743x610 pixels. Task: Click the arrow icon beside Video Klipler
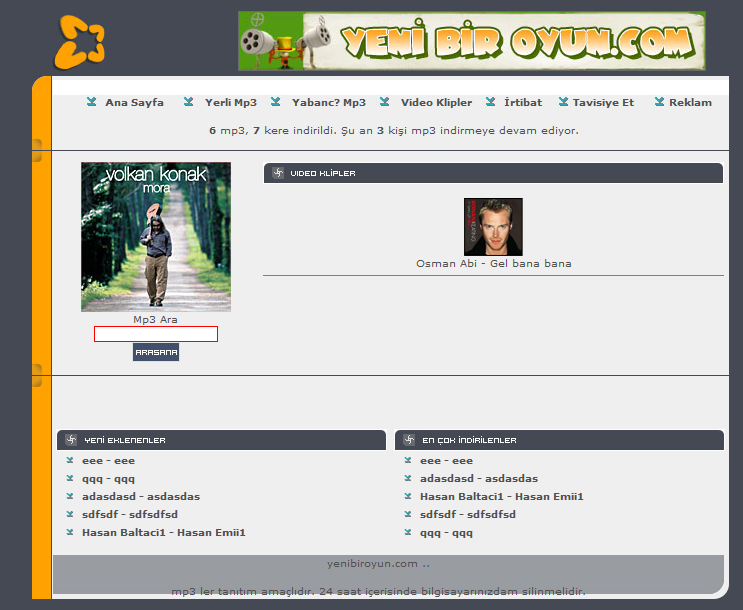(384, 102)
